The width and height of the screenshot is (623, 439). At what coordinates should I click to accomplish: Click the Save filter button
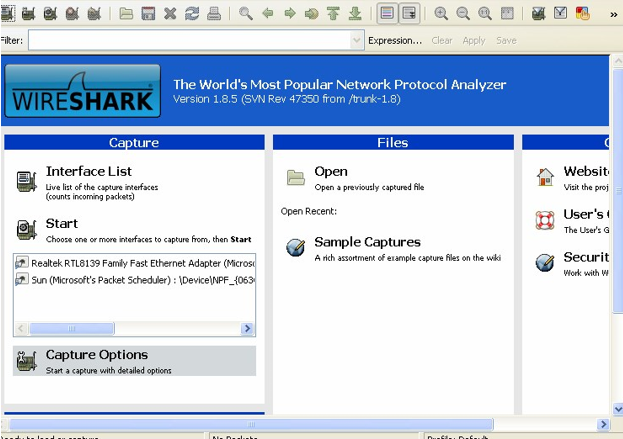tap(506, 41)
